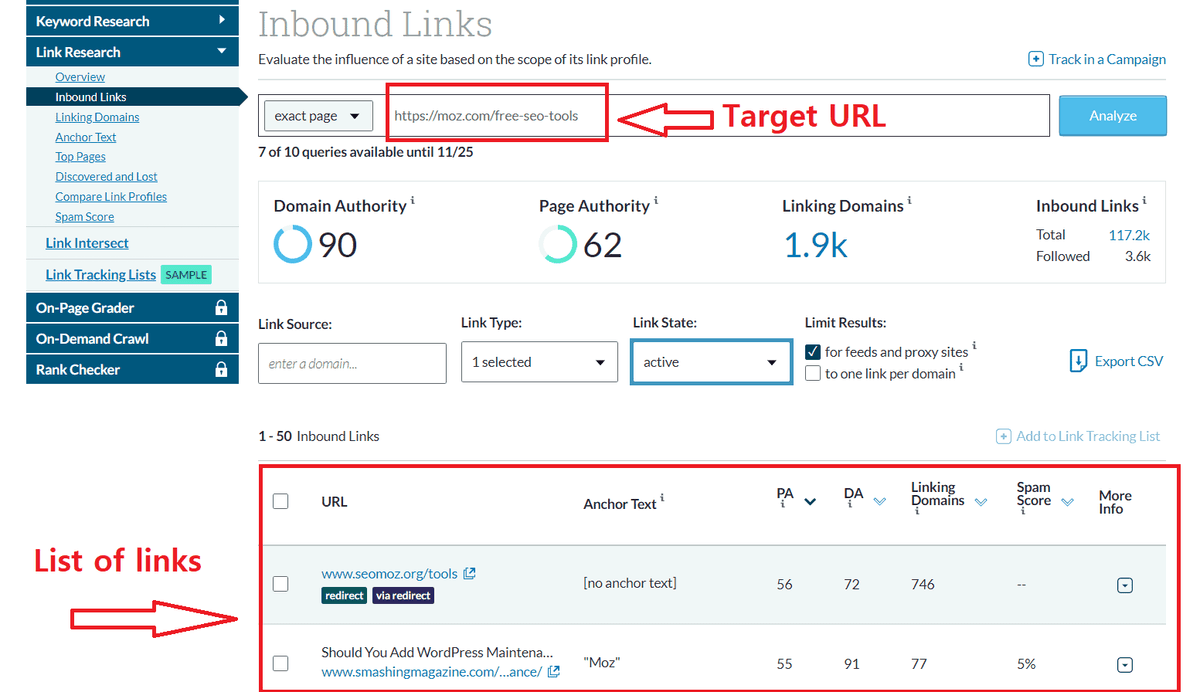Click the plus icon beside Add to Link Tracking List

[x=1003, y=436]
